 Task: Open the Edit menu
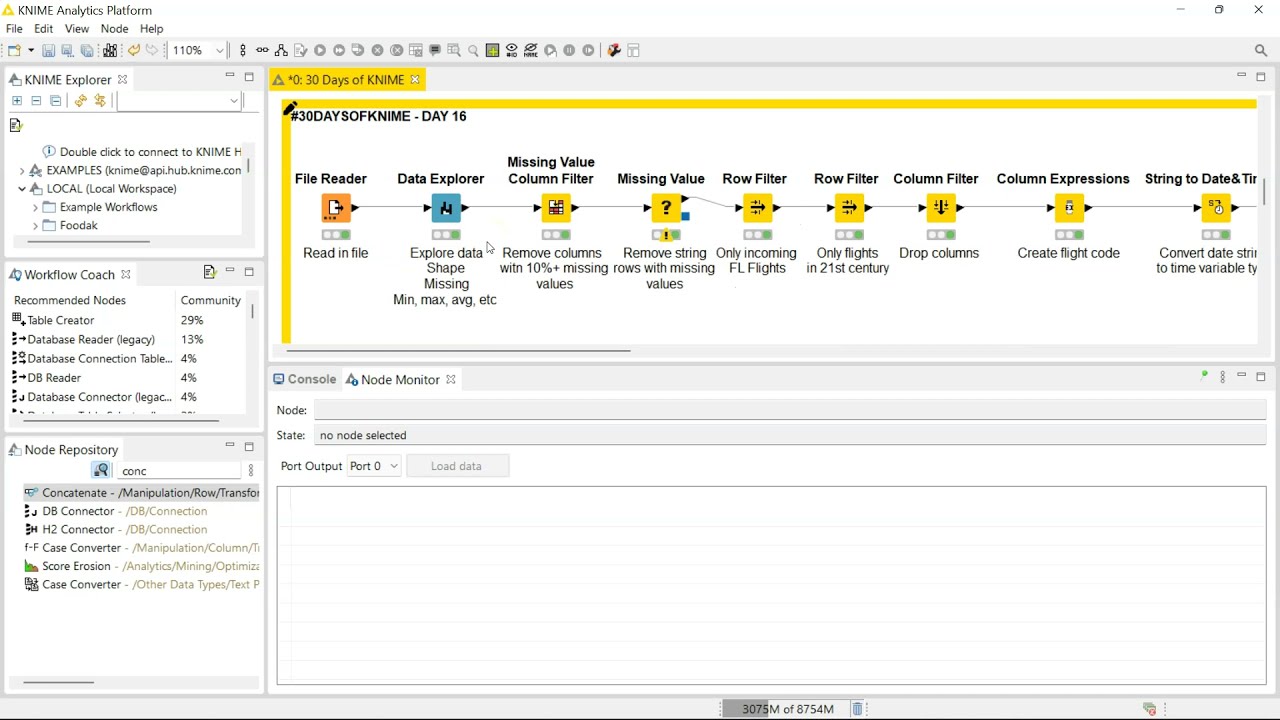44,29
